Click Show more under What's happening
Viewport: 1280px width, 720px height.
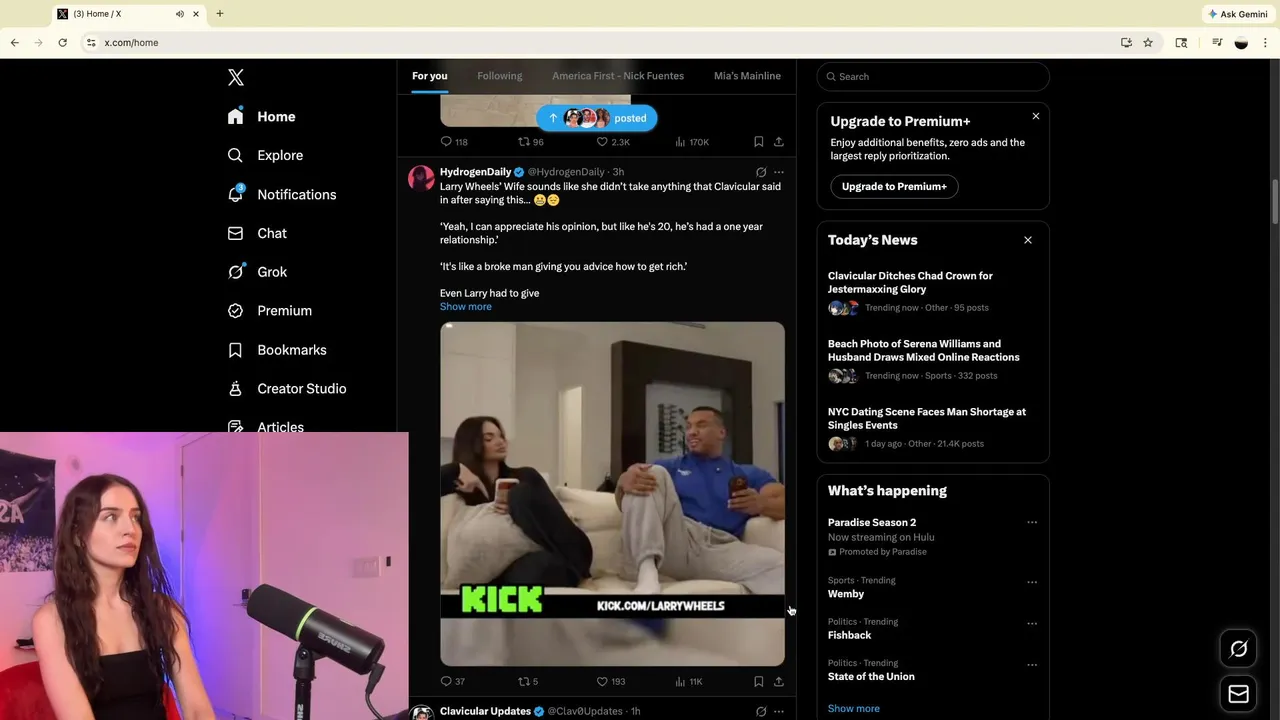[x=854, y=708]
